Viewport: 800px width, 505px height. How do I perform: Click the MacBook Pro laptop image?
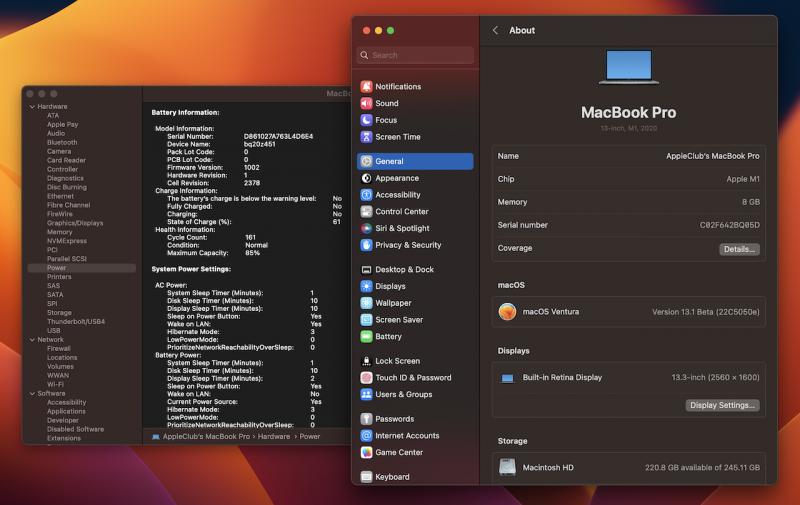pos(629,67)
